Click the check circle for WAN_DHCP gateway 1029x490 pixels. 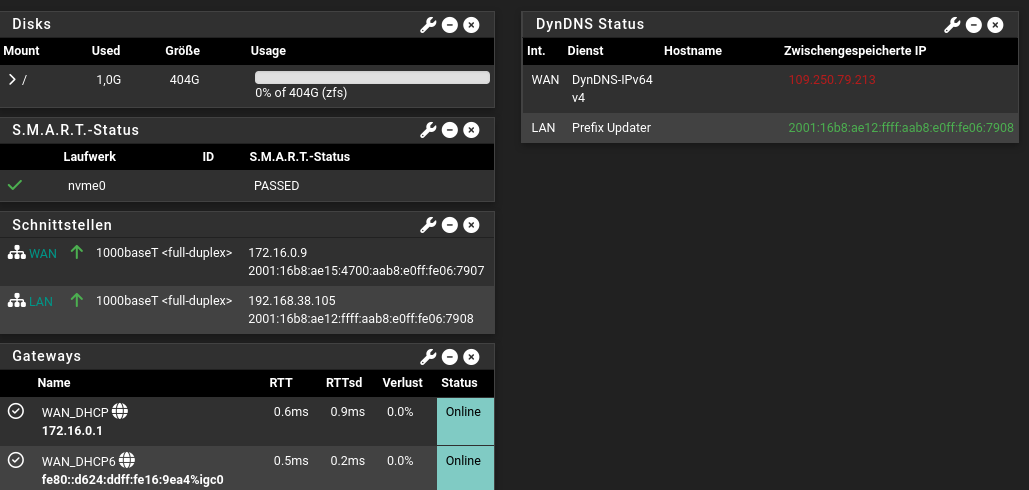pyautogui.click(x=16, y=411)
